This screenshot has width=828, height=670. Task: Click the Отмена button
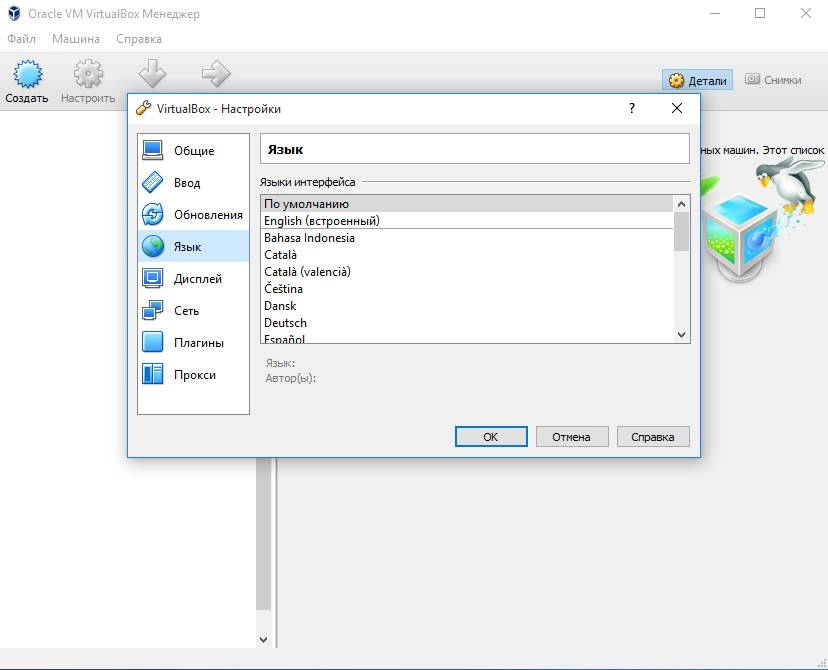click(571, 437)
